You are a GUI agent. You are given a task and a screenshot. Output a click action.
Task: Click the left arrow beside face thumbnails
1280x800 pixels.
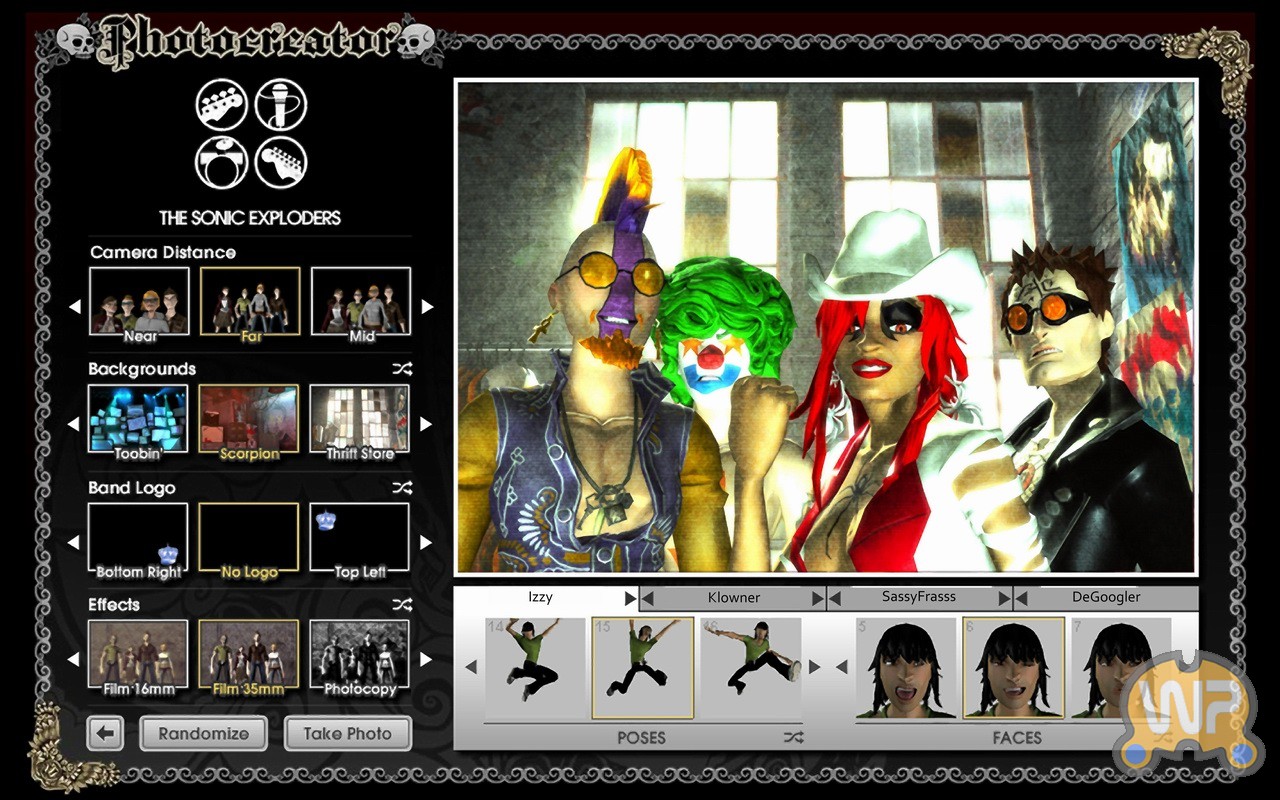842,667
